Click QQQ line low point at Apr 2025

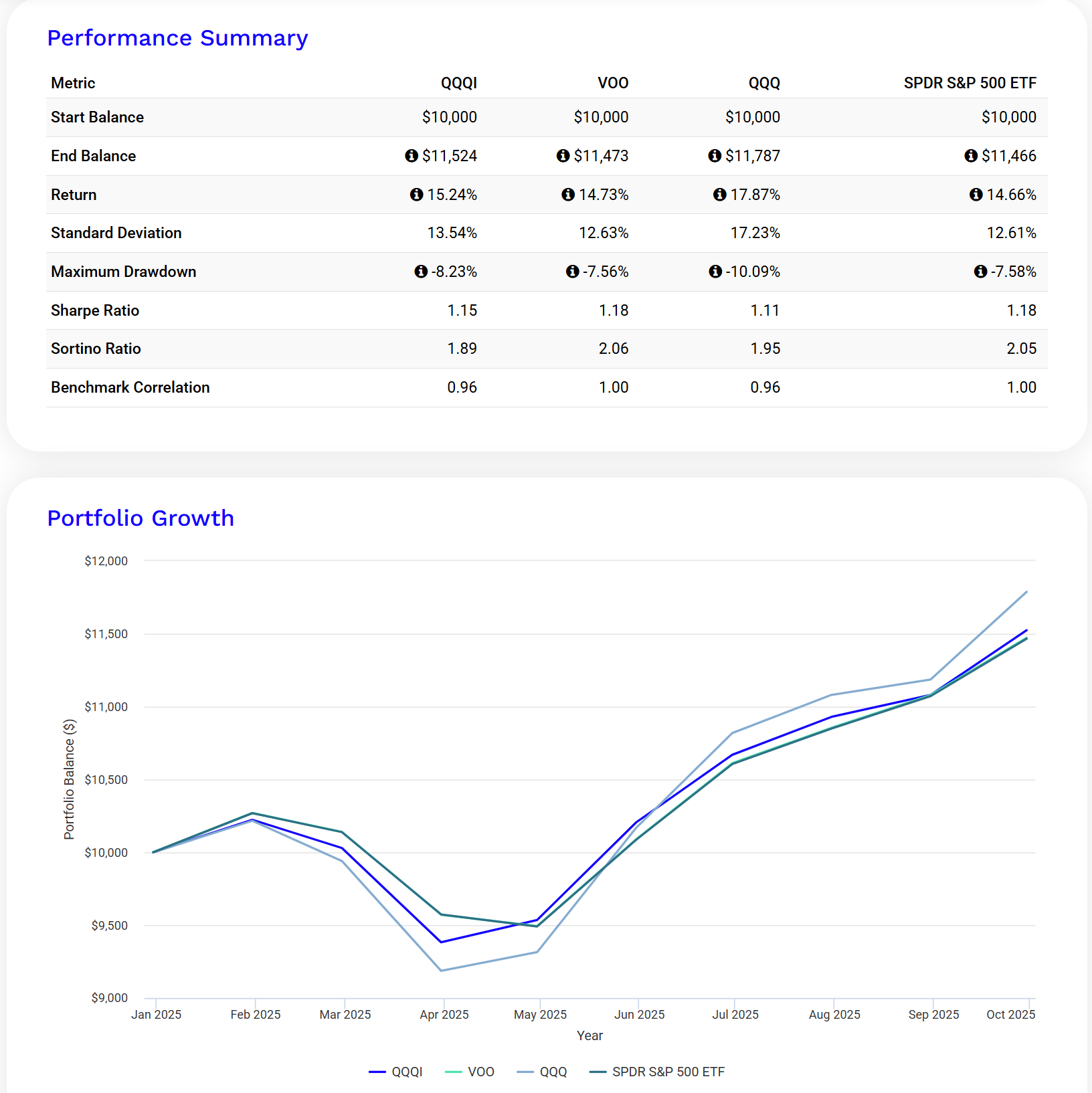[442, 971]
